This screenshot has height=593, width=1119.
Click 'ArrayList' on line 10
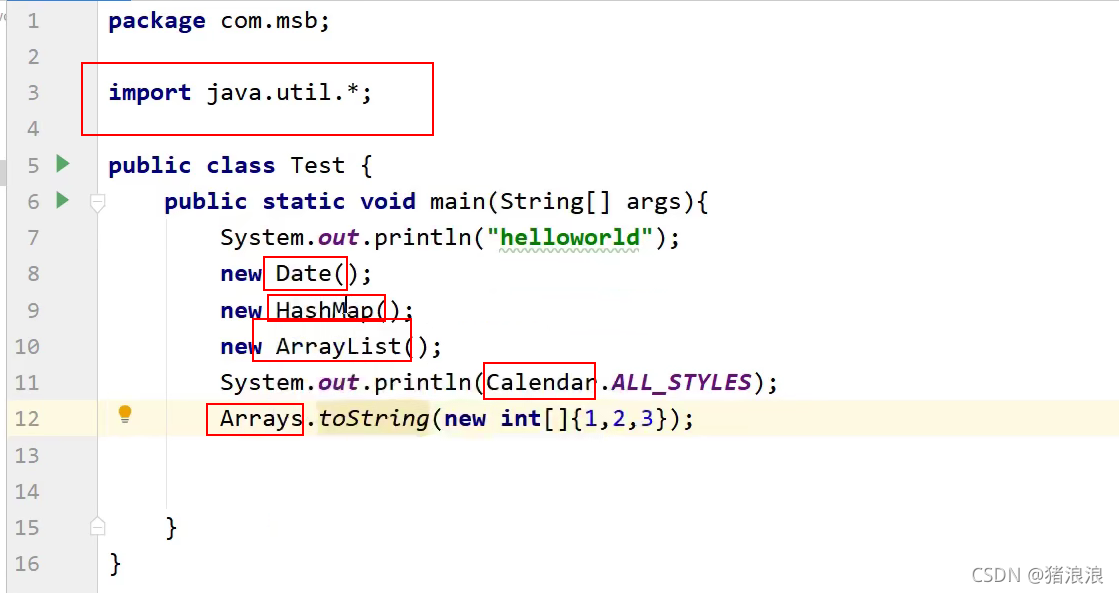click(339, 347)
